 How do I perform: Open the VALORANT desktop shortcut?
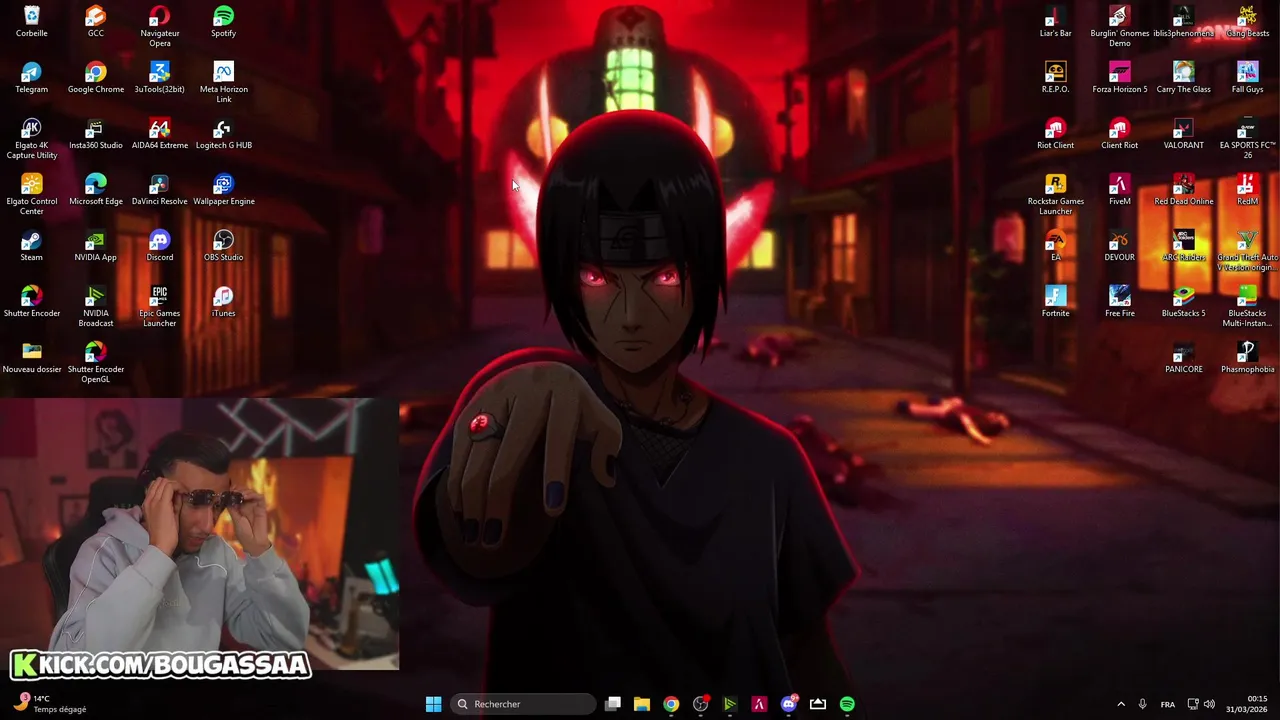1184,134
